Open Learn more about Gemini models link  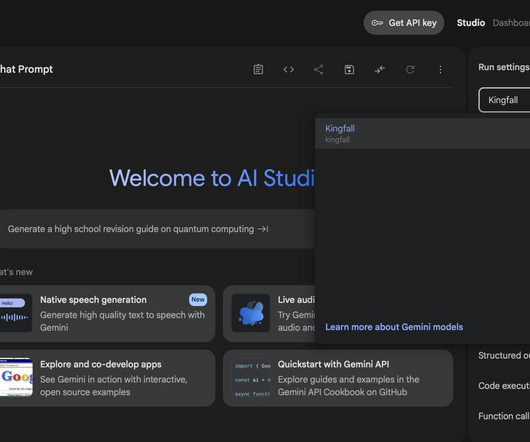394,327
